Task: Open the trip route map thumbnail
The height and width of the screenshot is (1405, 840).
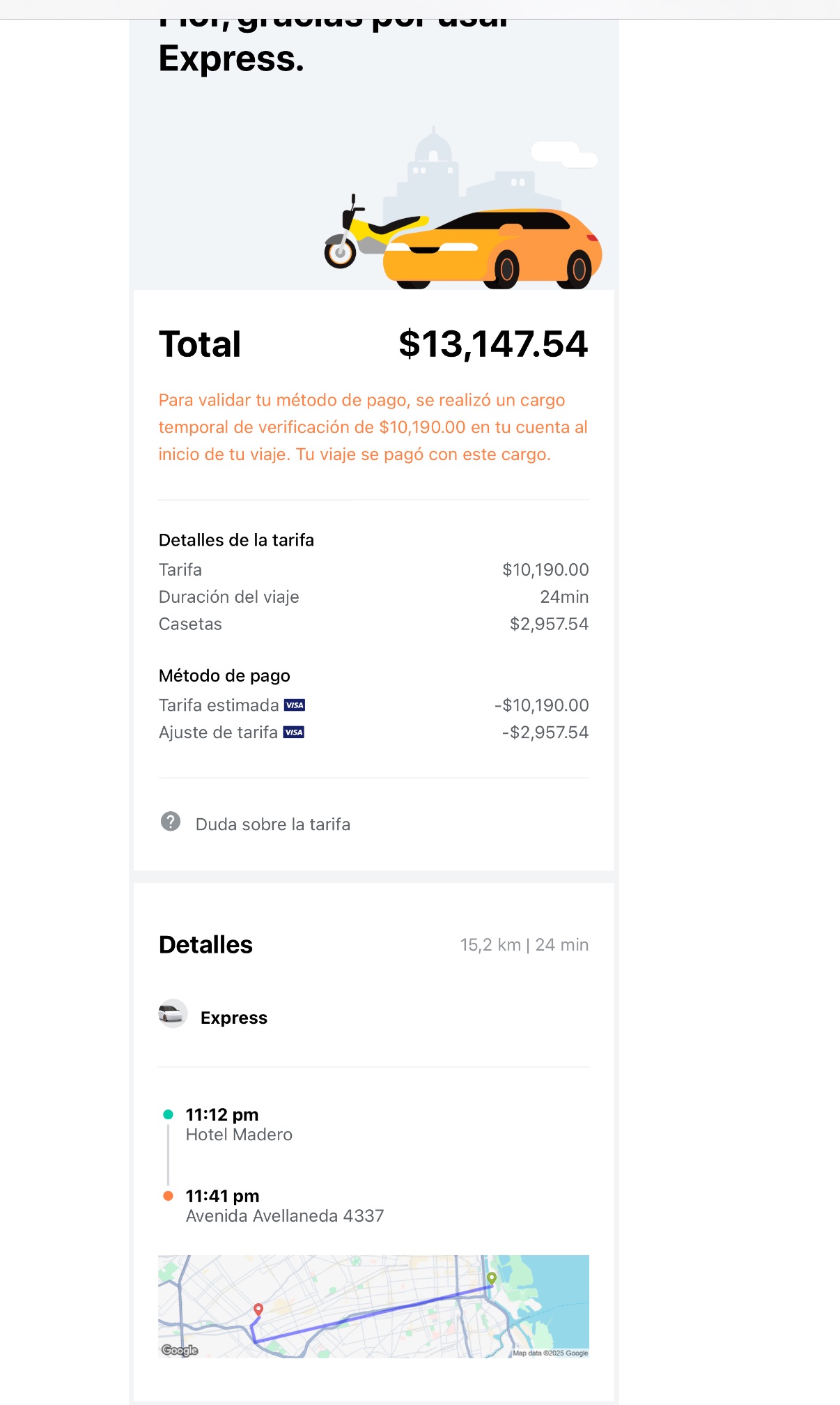Action: pyautogui.click(x=373, y=1306)
